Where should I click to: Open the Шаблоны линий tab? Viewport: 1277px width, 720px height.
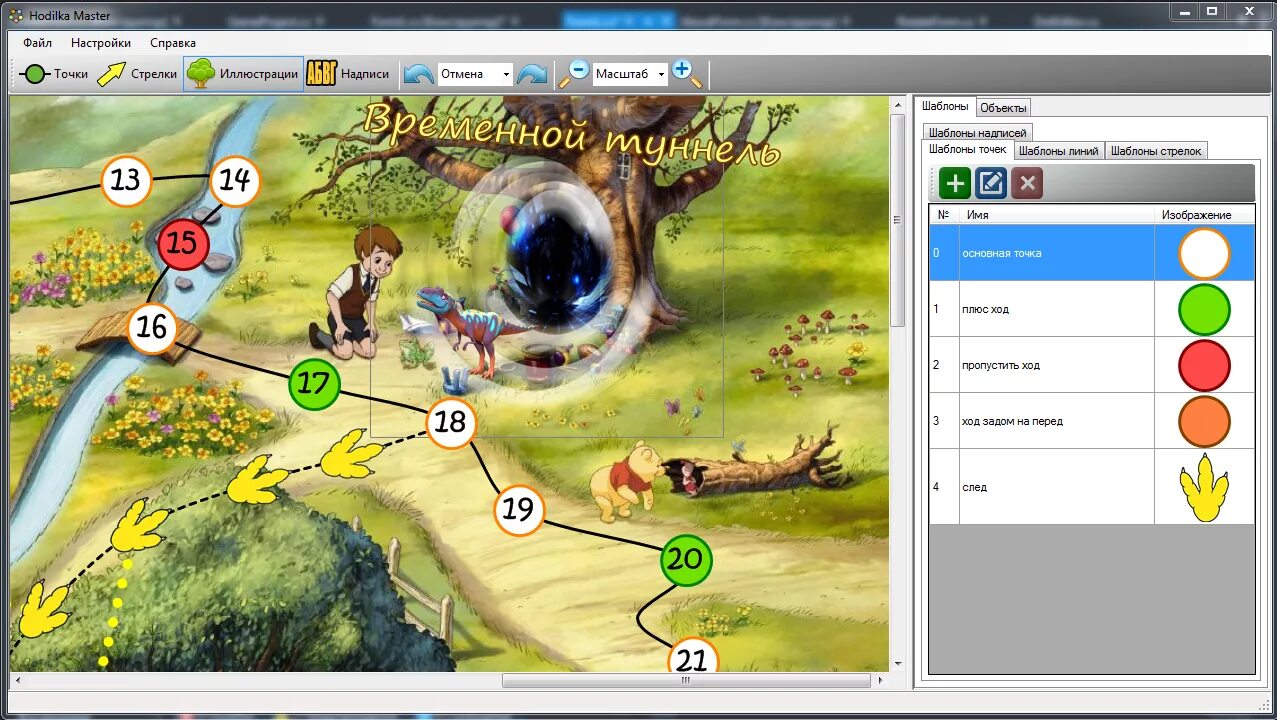click(x=1059, y=151)
